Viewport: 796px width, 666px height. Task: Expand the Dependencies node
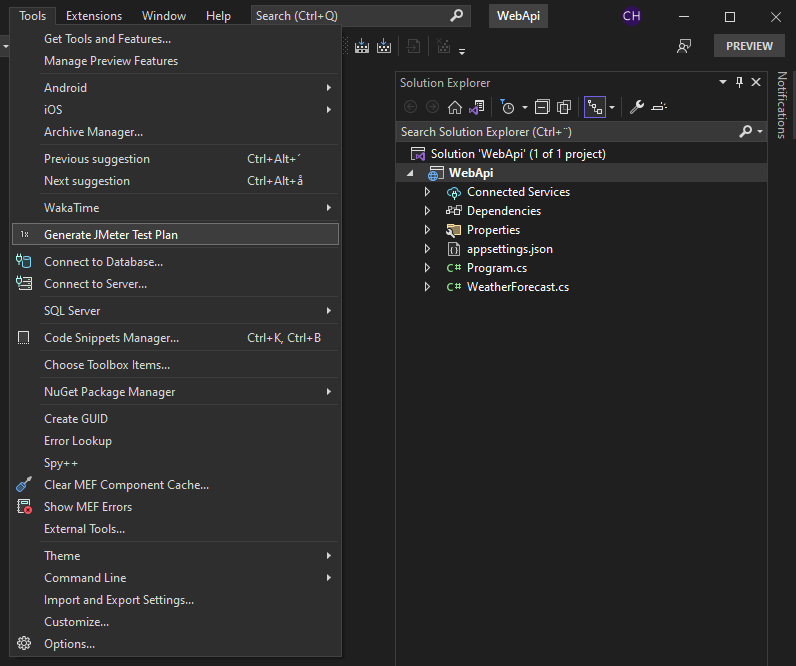427,211
